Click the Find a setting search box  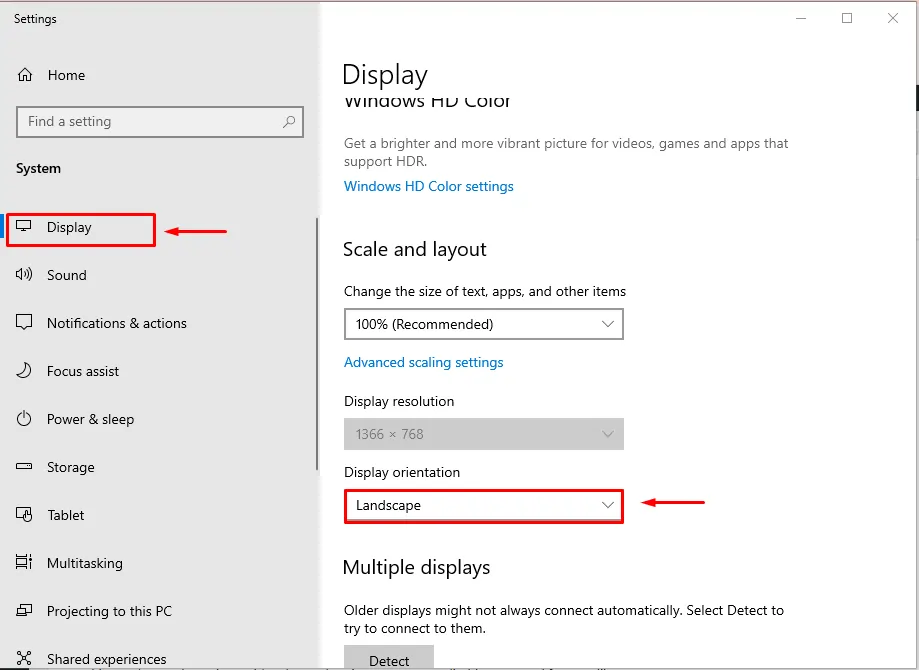(150, 122)
